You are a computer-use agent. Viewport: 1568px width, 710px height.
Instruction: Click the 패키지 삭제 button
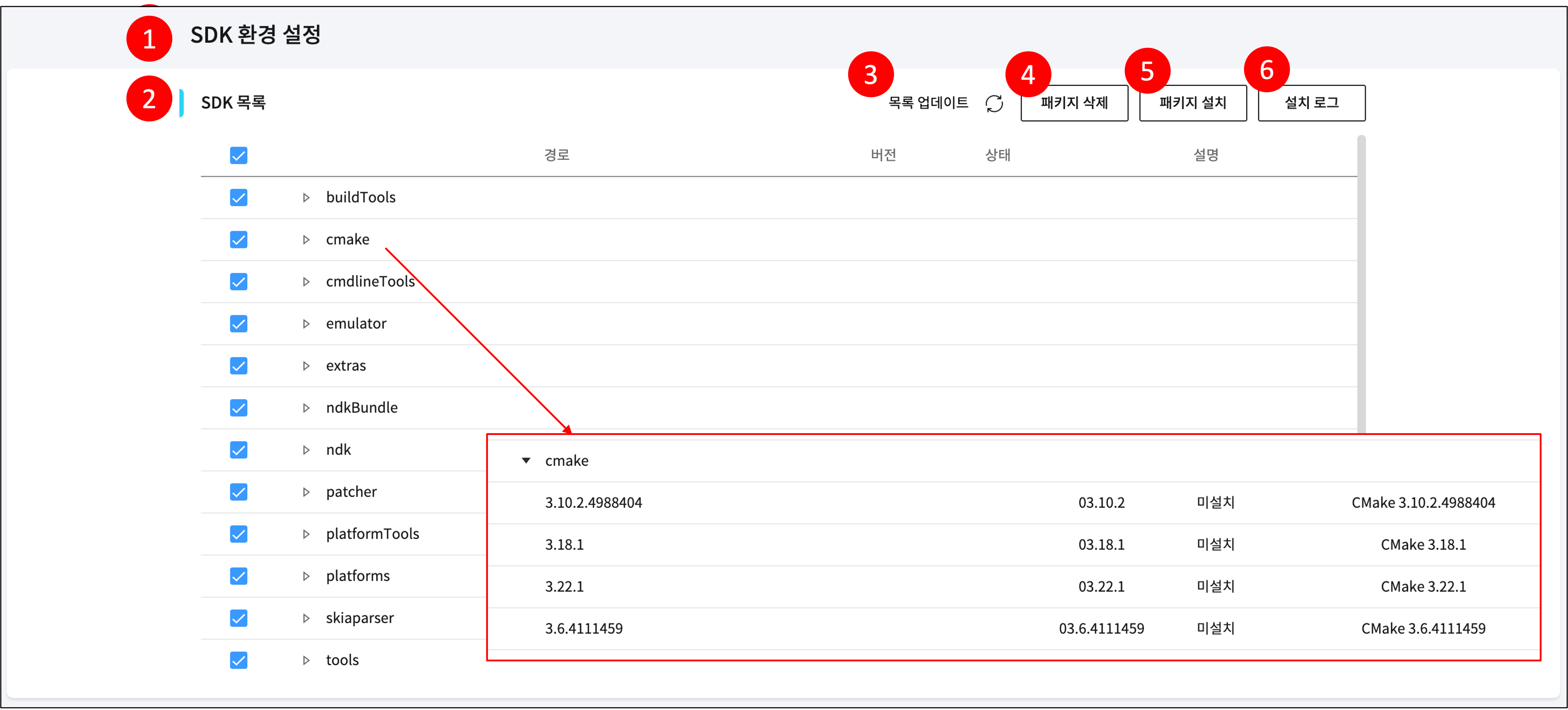click(x=1074, y=103)
